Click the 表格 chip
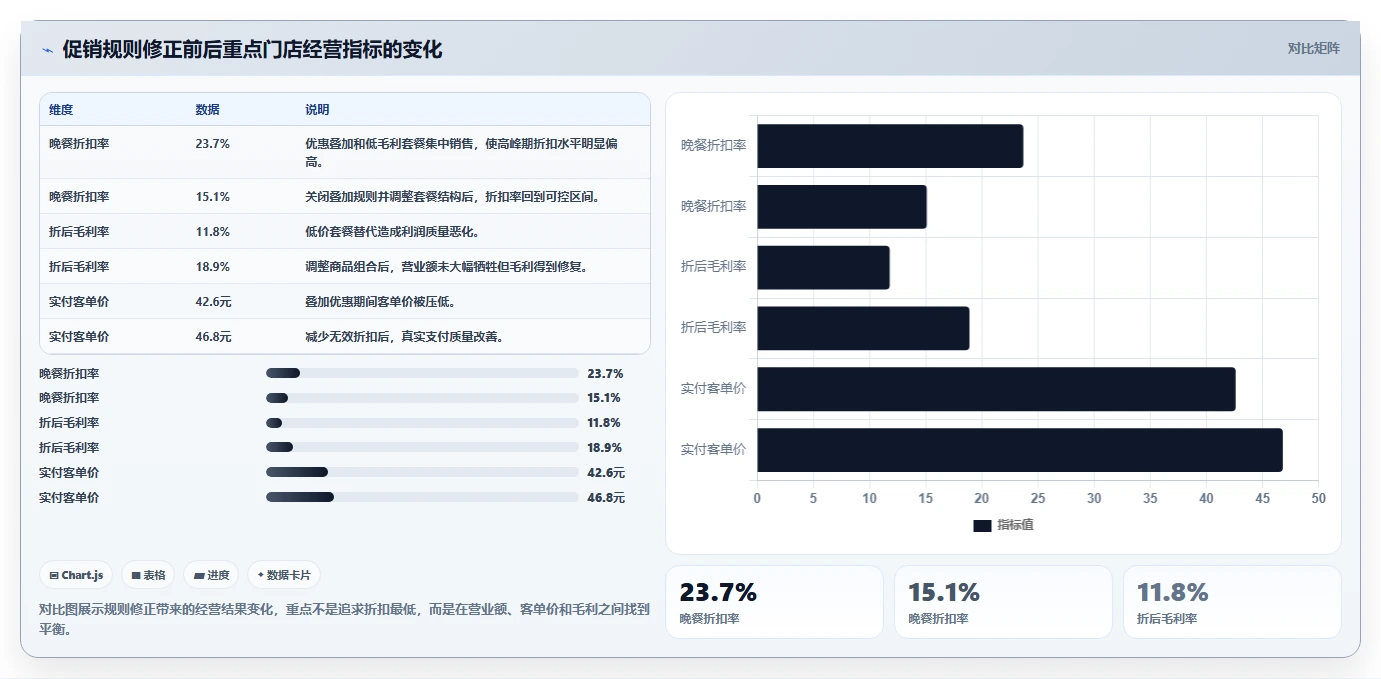 pyautogui.click(x=148, y=575)
